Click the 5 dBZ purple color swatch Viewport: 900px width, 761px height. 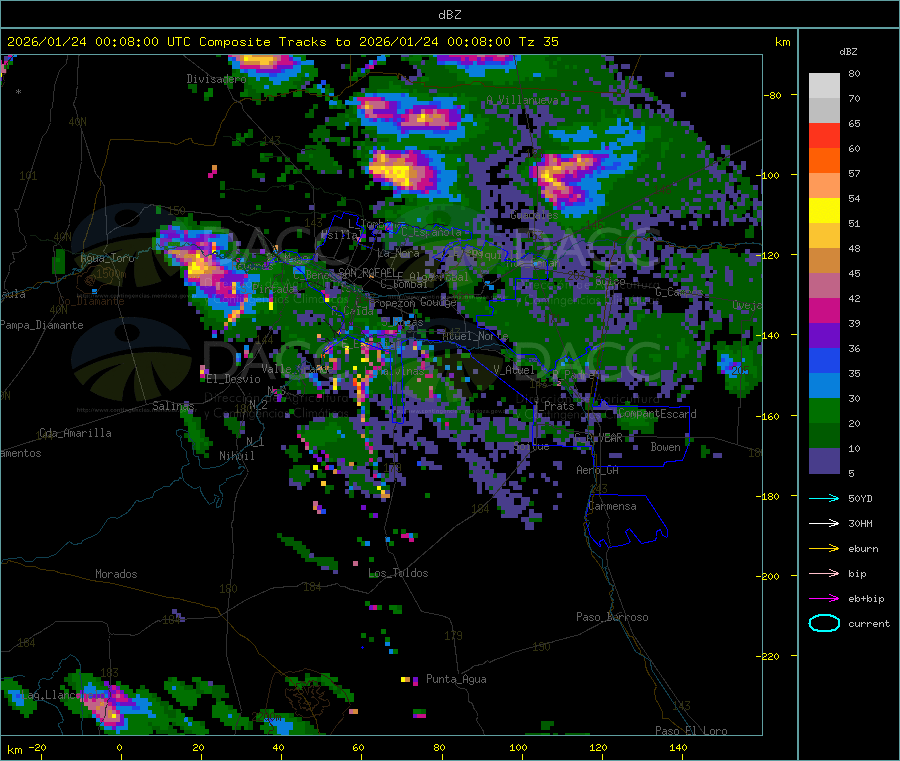tap(824, 461)
